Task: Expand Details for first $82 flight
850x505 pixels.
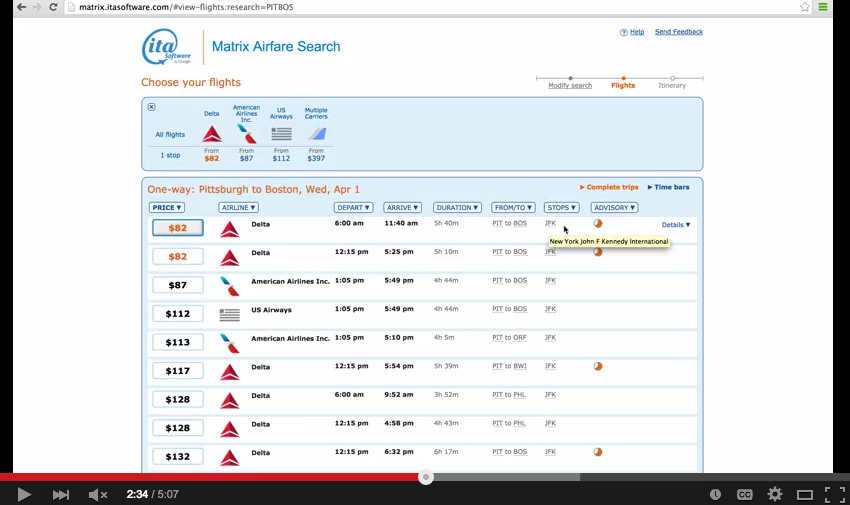Action: tap(676, 225)
